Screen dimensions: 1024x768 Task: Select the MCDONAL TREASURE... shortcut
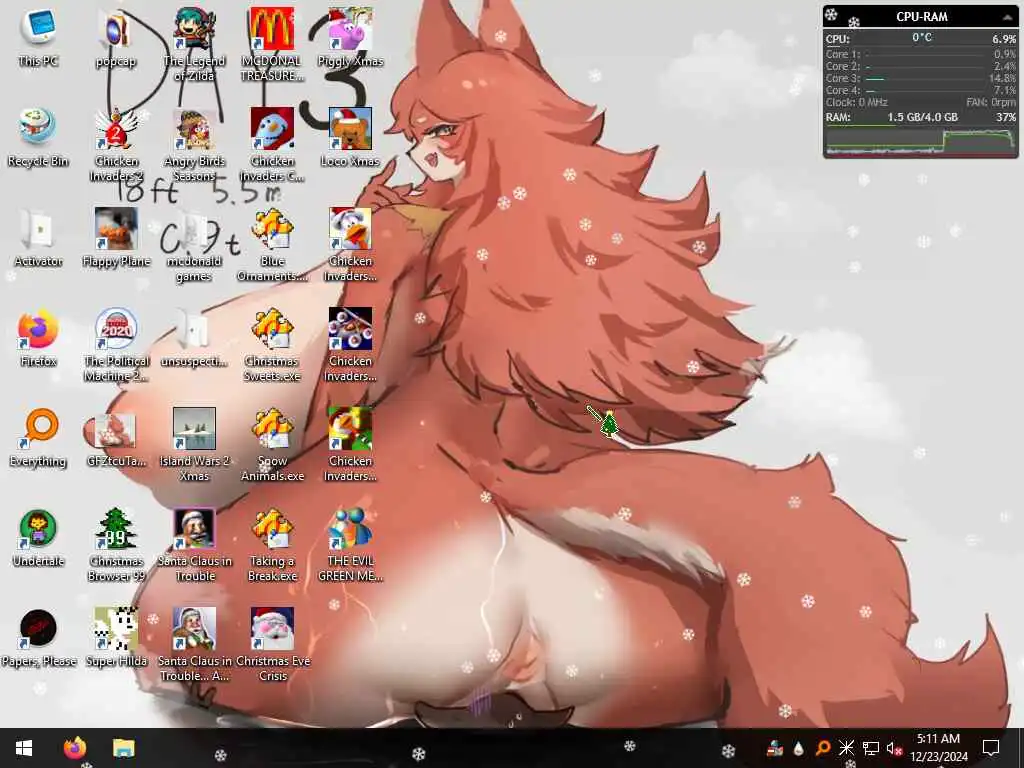[x=272, y=46]
